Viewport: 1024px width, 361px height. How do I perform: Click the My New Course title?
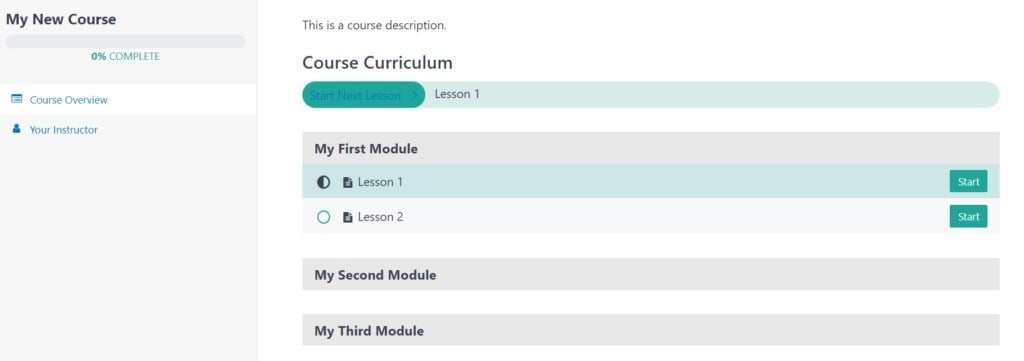[61, 20]
